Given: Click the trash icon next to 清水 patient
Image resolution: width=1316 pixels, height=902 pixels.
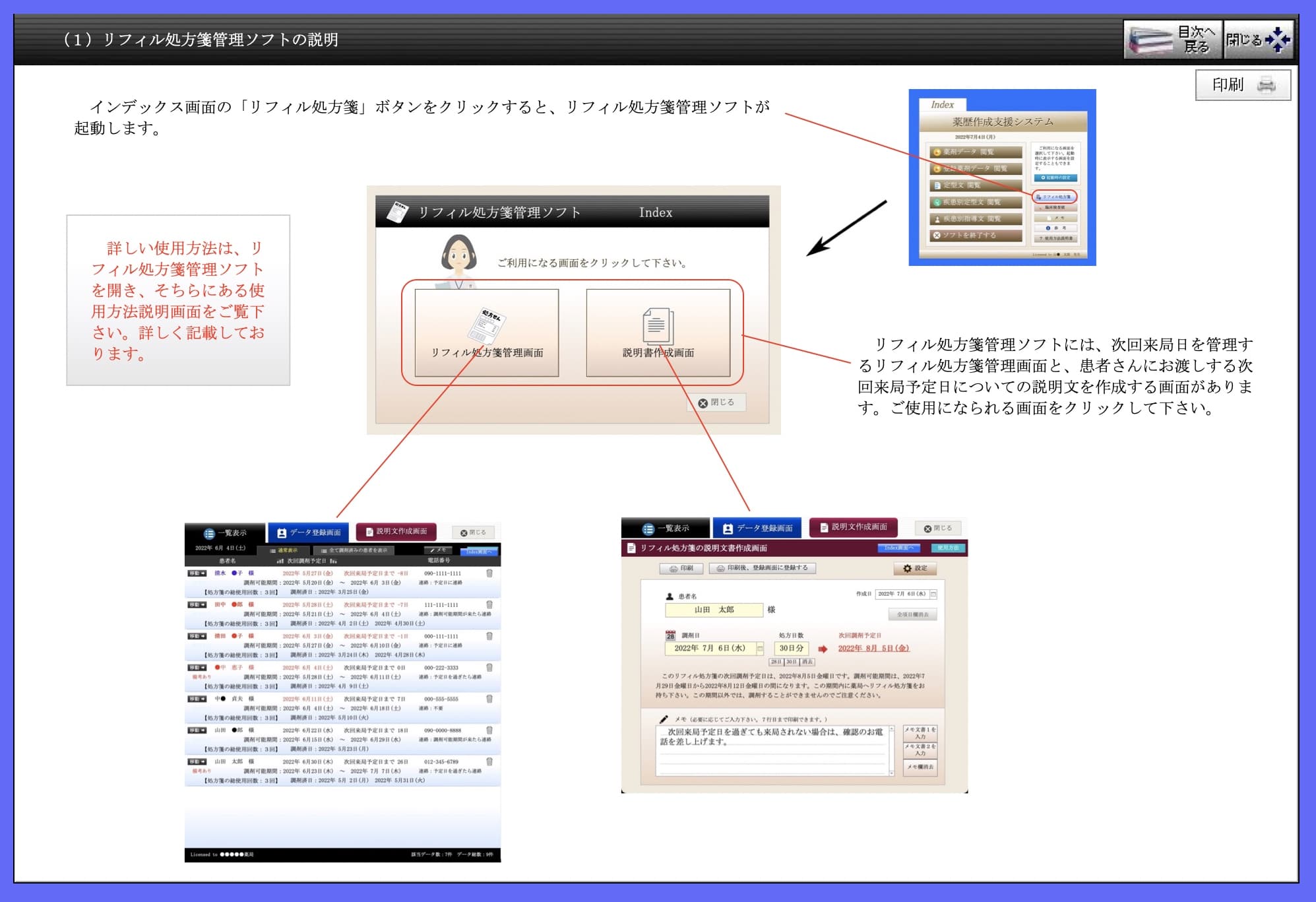Looking at the screenshot, I should 489,574.
